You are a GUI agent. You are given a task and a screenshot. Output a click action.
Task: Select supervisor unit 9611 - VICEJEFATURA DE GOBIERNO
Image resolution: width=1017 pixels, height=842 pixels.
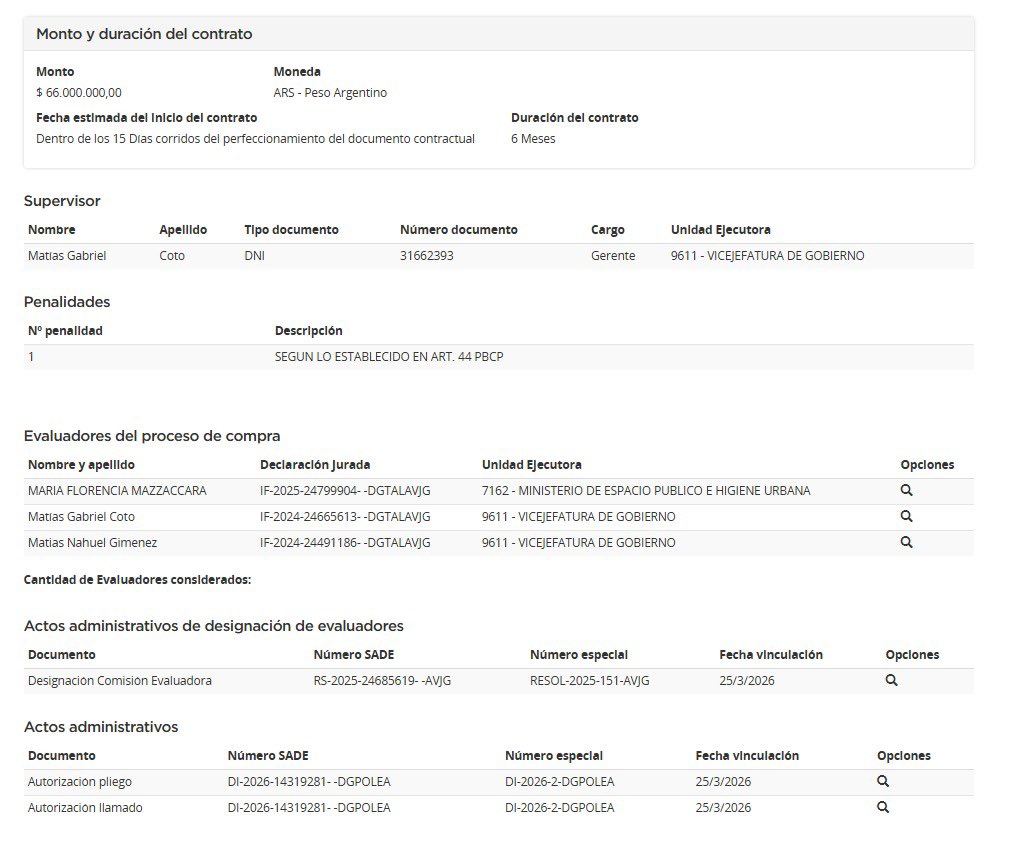pos(767,256)
